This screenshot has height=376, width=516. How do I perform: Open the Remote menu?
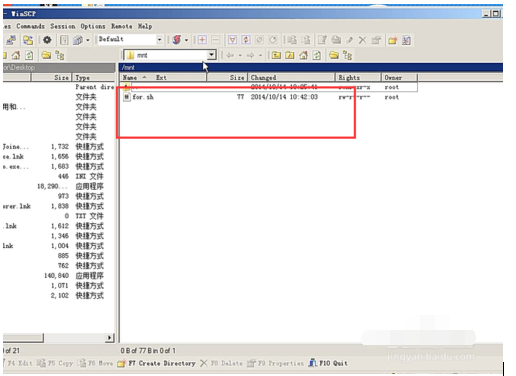click(x=121, y=26)
